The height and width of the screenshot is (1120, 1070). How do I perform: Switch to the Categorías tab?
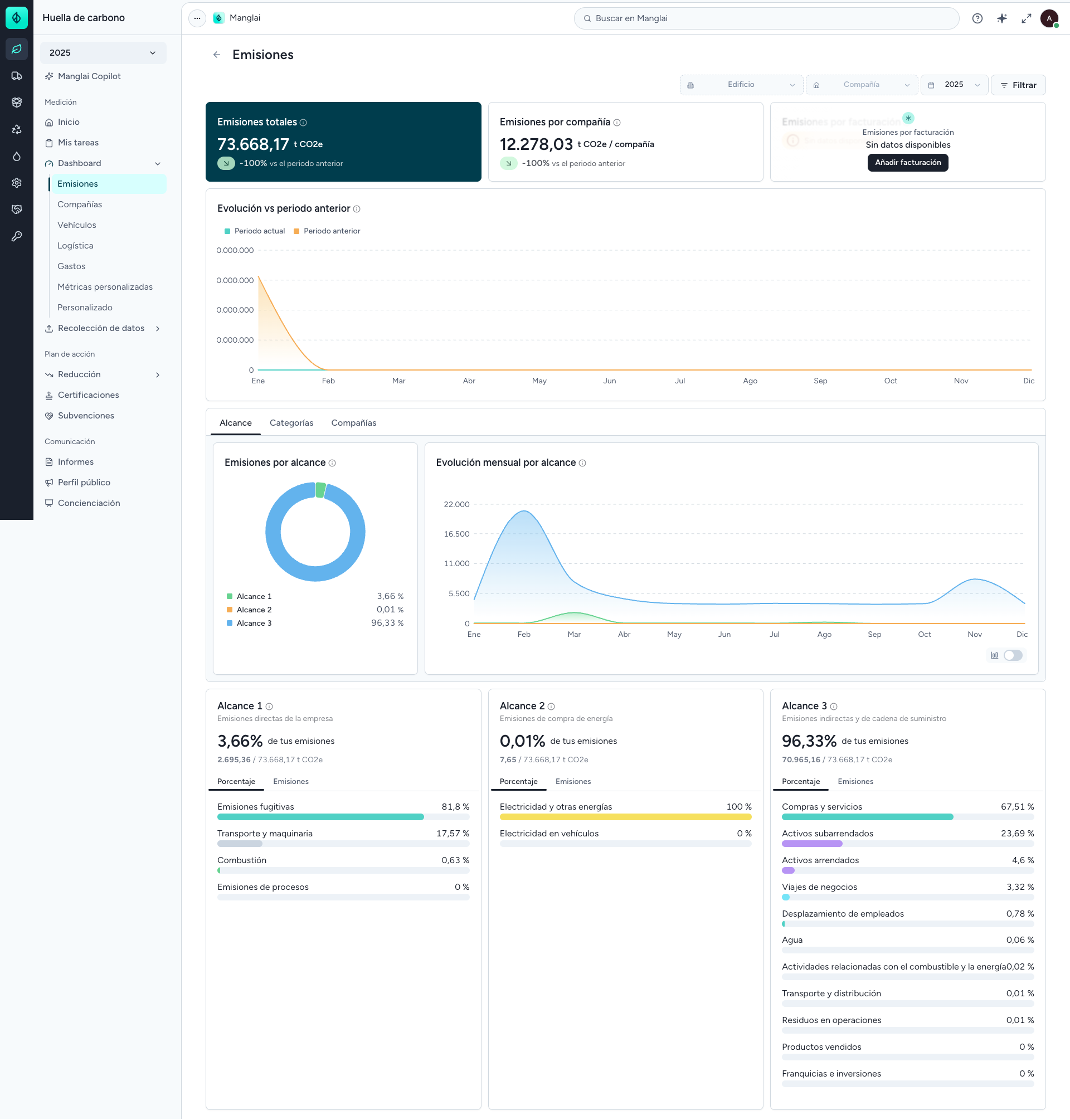291,423
